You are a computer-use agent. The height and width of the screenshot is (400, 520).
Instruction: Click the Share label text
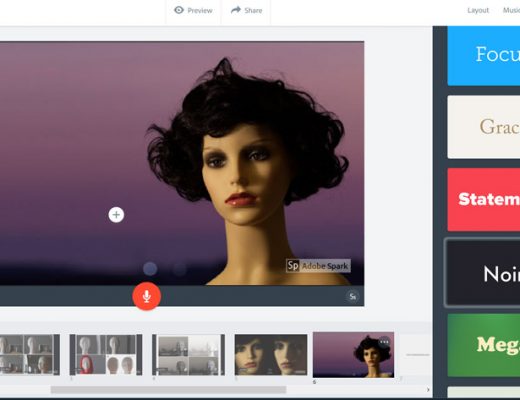click(253, 11)
